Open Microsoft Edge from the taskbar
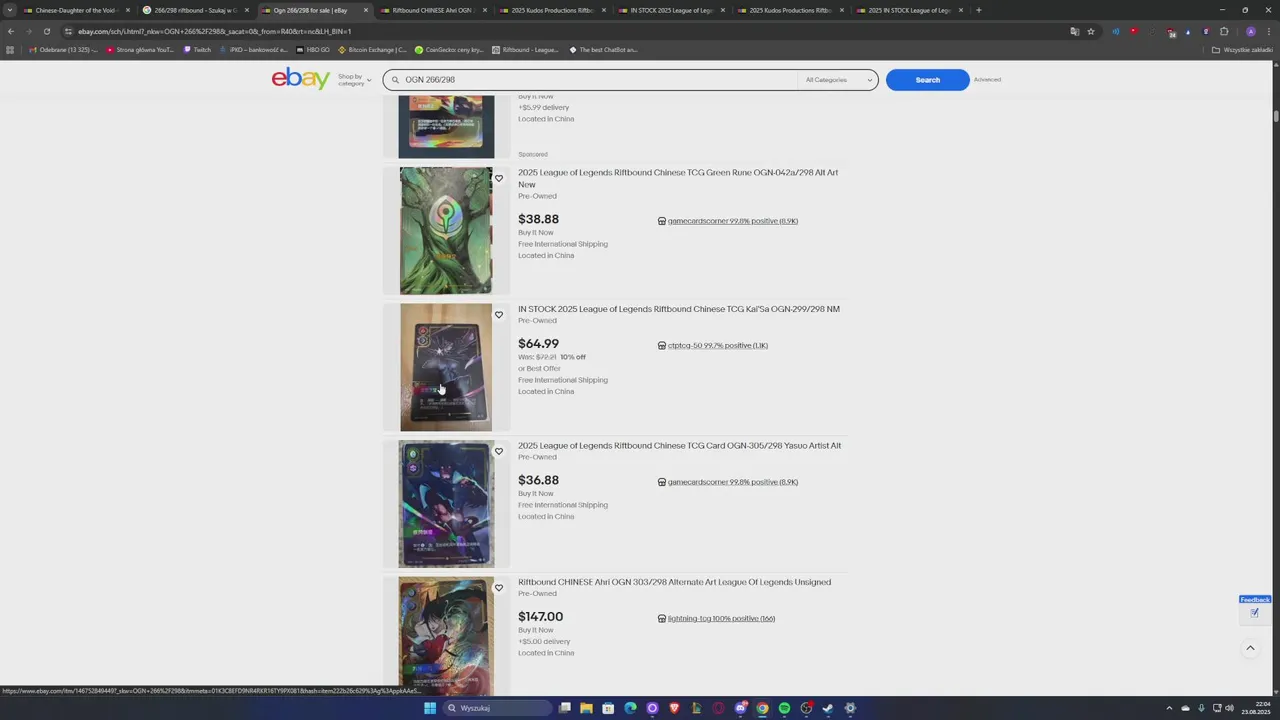The width and height of the screenshot is (1280, 720). coord(630,708)
